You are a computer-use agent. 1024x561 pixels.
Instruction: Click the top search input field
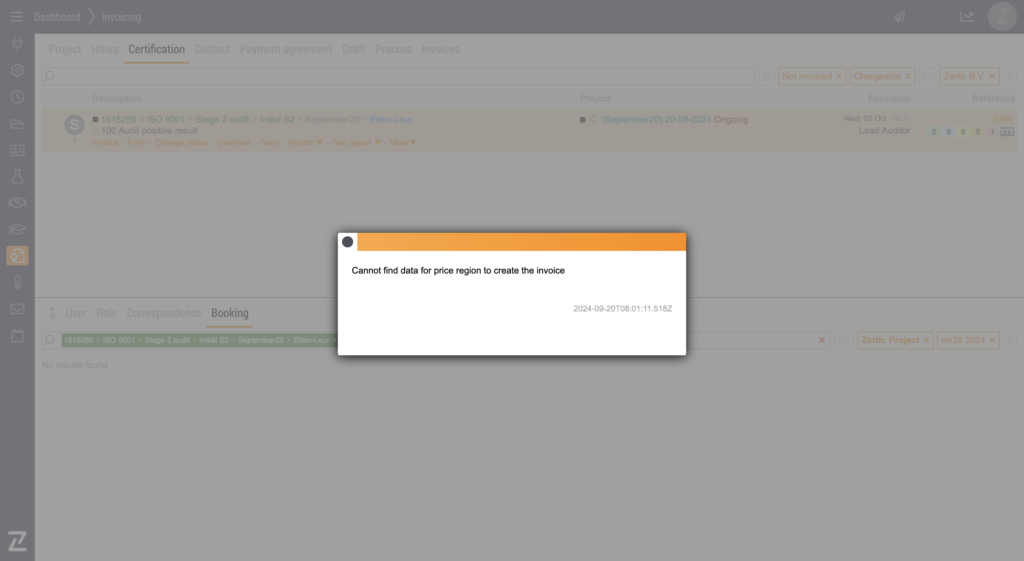[400, 76]
